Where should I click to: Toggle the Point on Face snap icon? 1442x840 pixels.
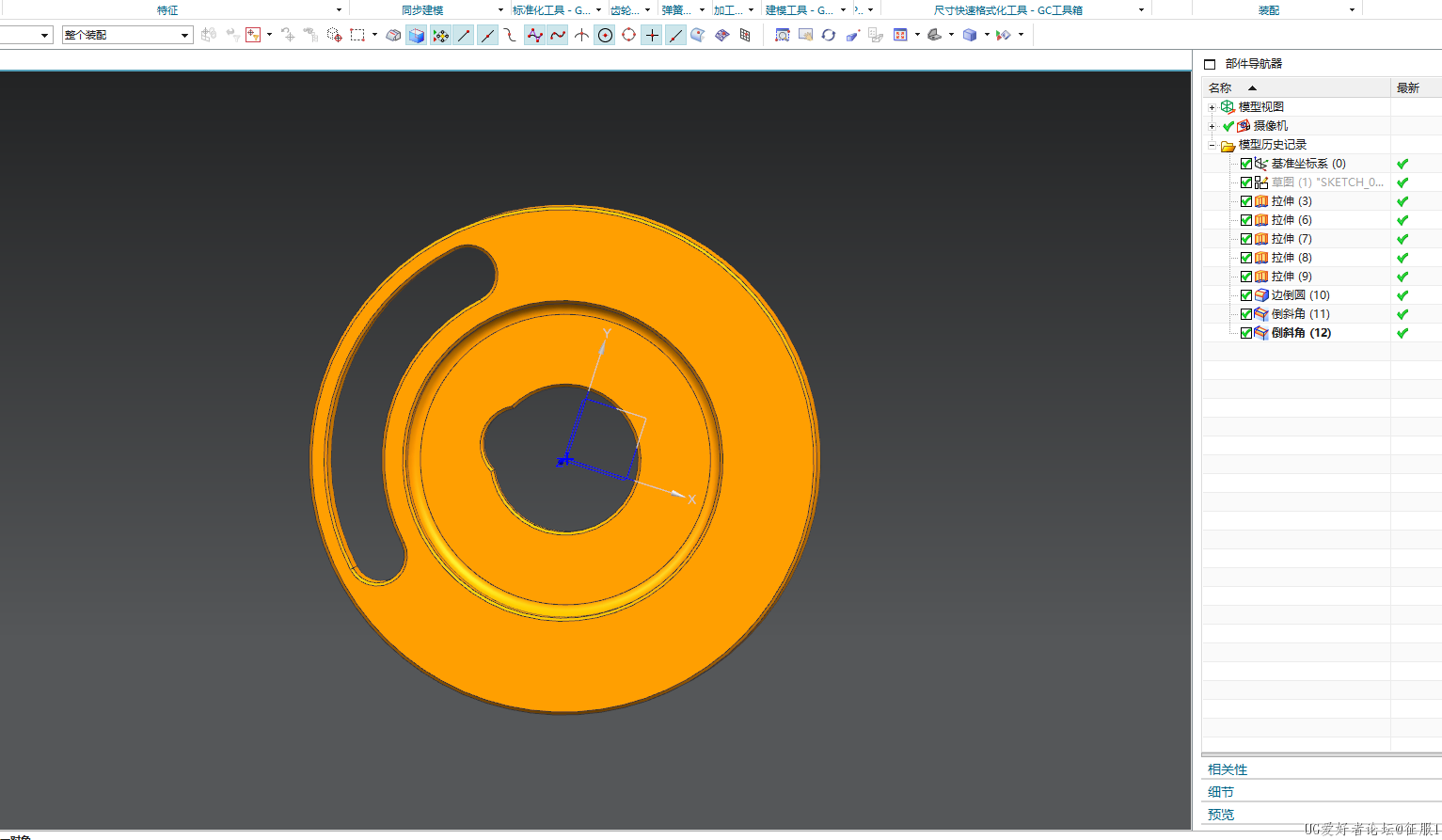click(x=698, y=35)
